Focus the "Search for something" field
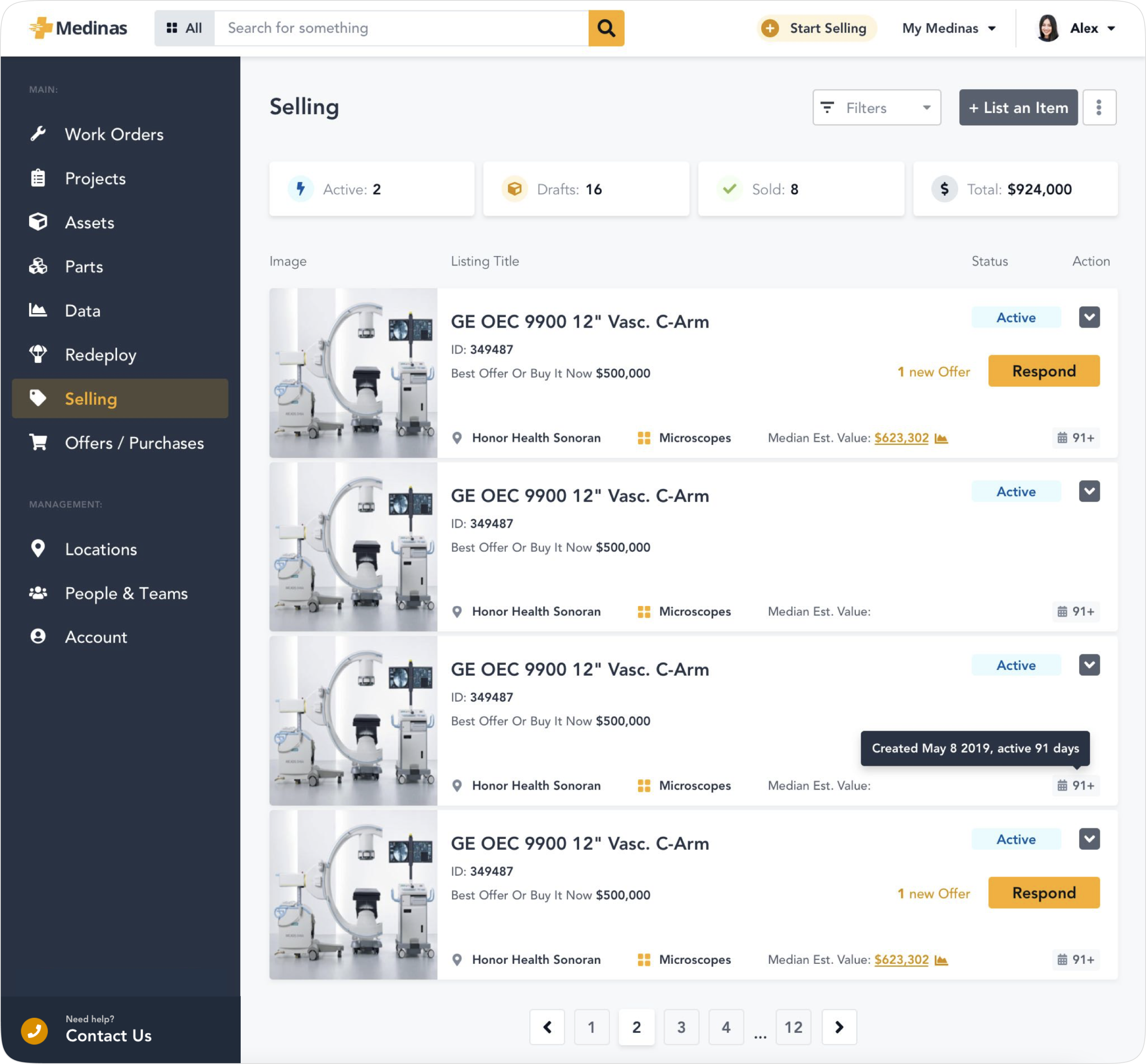 pyautogui.click(x=402, y=28)
